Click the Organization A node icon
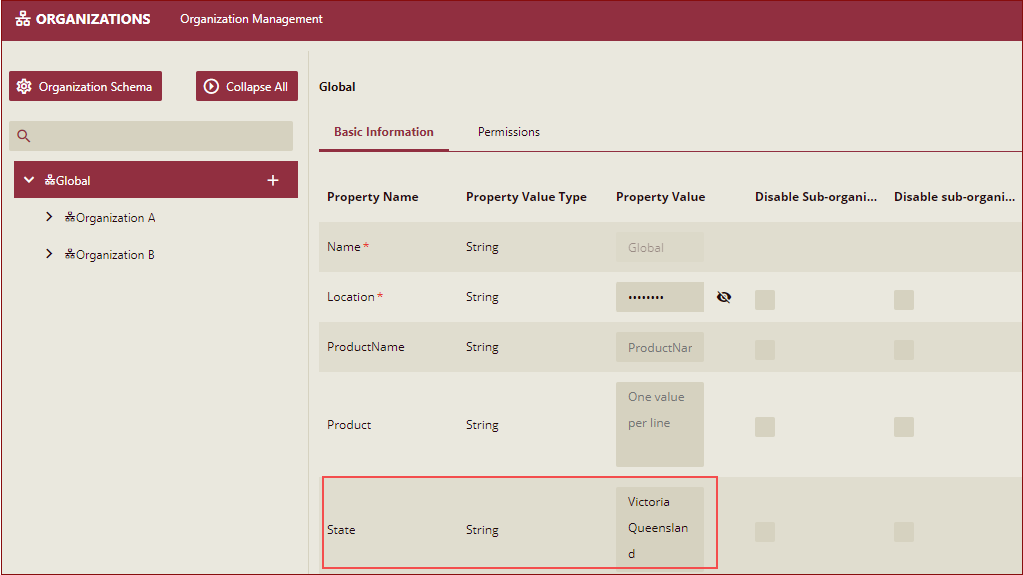Viewport: 1023px width, 575px height. [70, 218]
